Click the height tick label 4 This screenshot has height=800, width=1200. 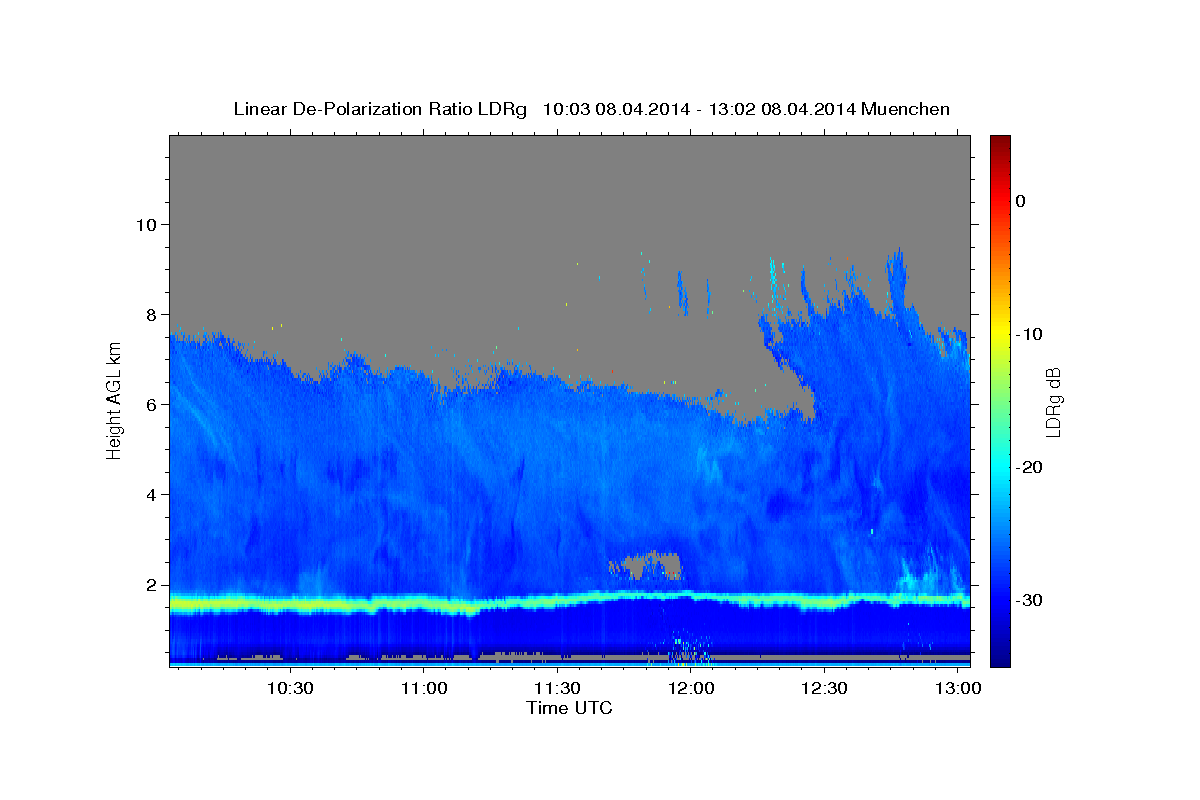tap(152, 494)
